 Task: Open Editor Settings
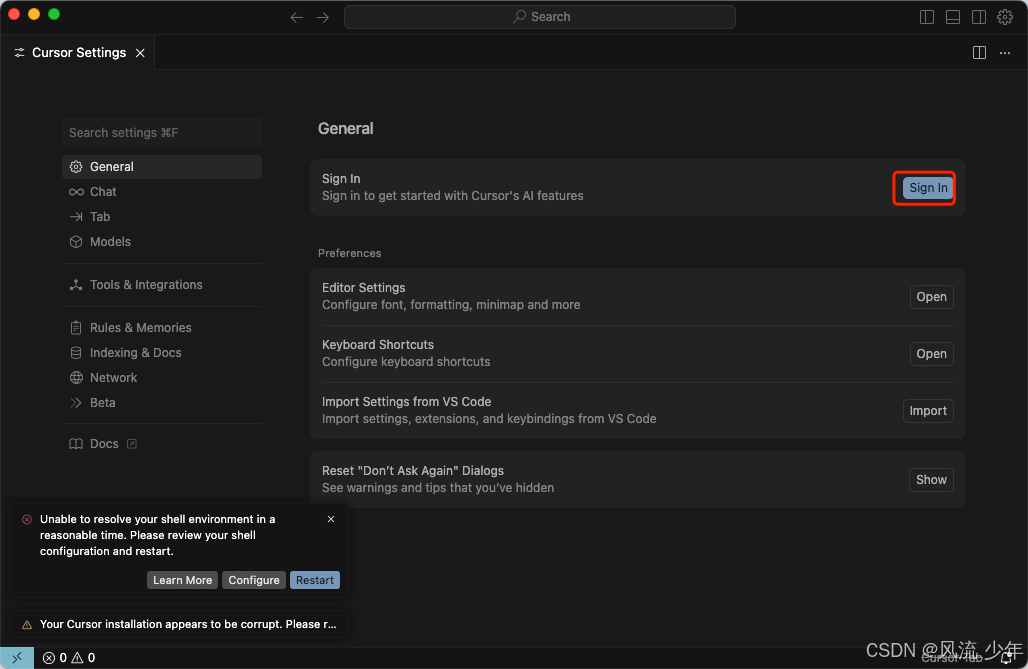coord(931,296)
